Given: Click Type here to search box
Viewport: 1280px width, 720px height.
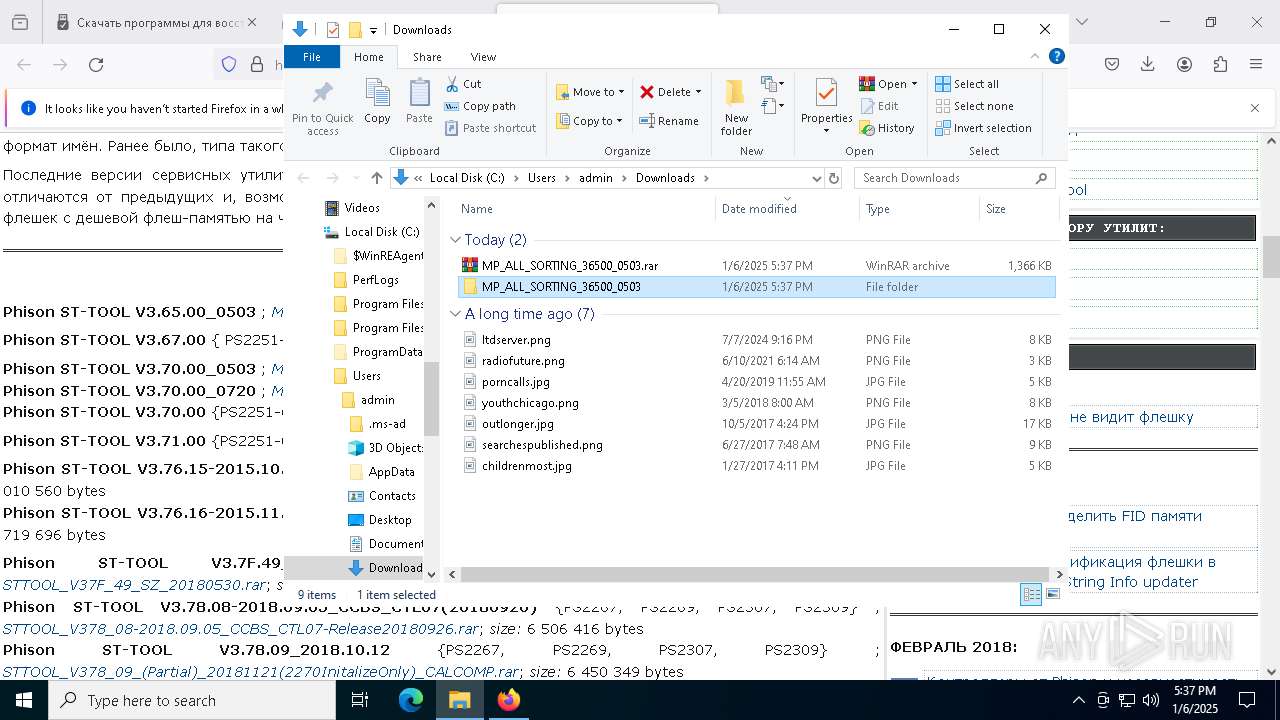Looking at the screenshot, I should coord(192,701).
